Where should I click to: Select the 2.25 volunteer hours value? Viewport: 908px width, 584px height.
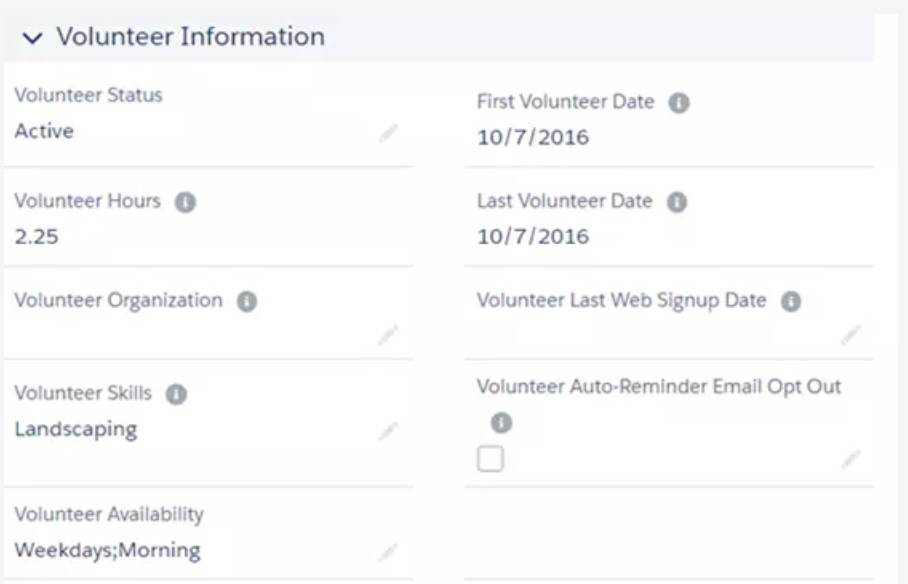point(36,237)
